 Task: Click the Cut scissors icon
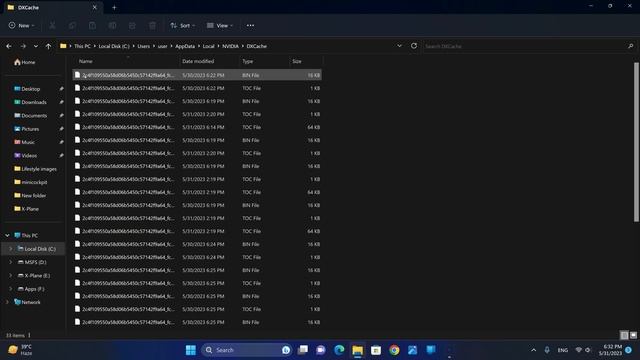click(x=52, y=25)
